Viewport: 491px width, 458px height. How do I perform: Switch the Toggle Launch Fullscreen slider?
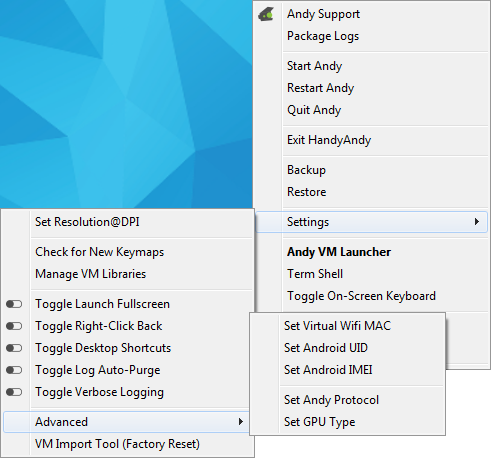click(14, 304)
